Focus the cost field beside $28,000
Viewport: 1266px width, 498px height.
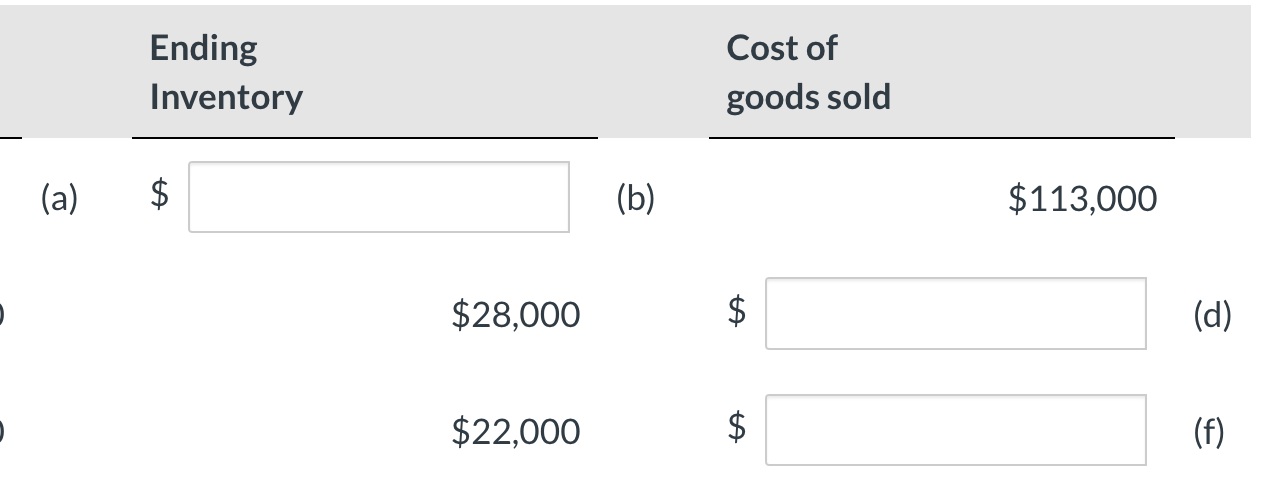[x=955, y=314]
